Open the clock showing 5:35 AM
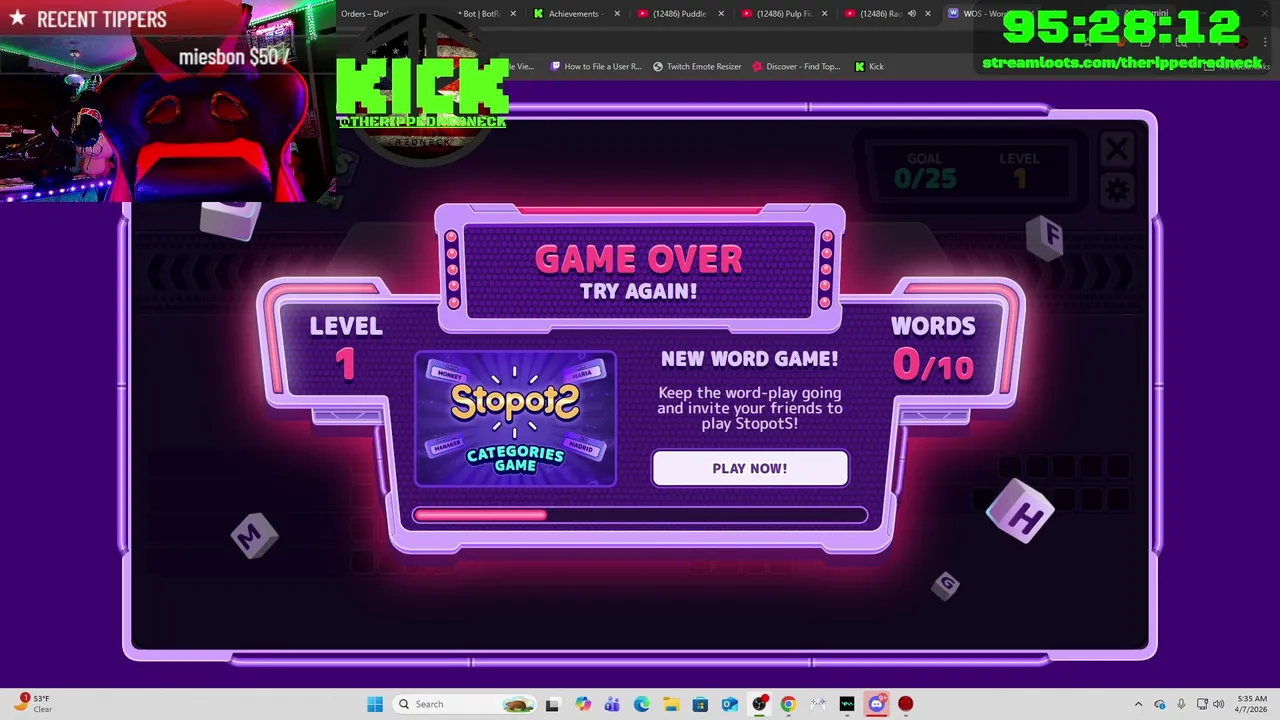 1251,704
